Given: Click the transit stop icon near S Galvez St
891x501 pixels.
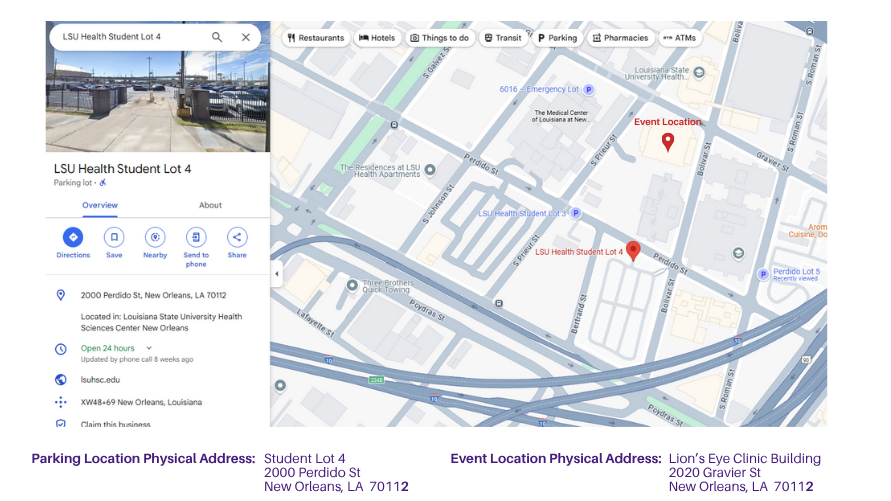Looking at the screenshot, I should click(394, 124).
